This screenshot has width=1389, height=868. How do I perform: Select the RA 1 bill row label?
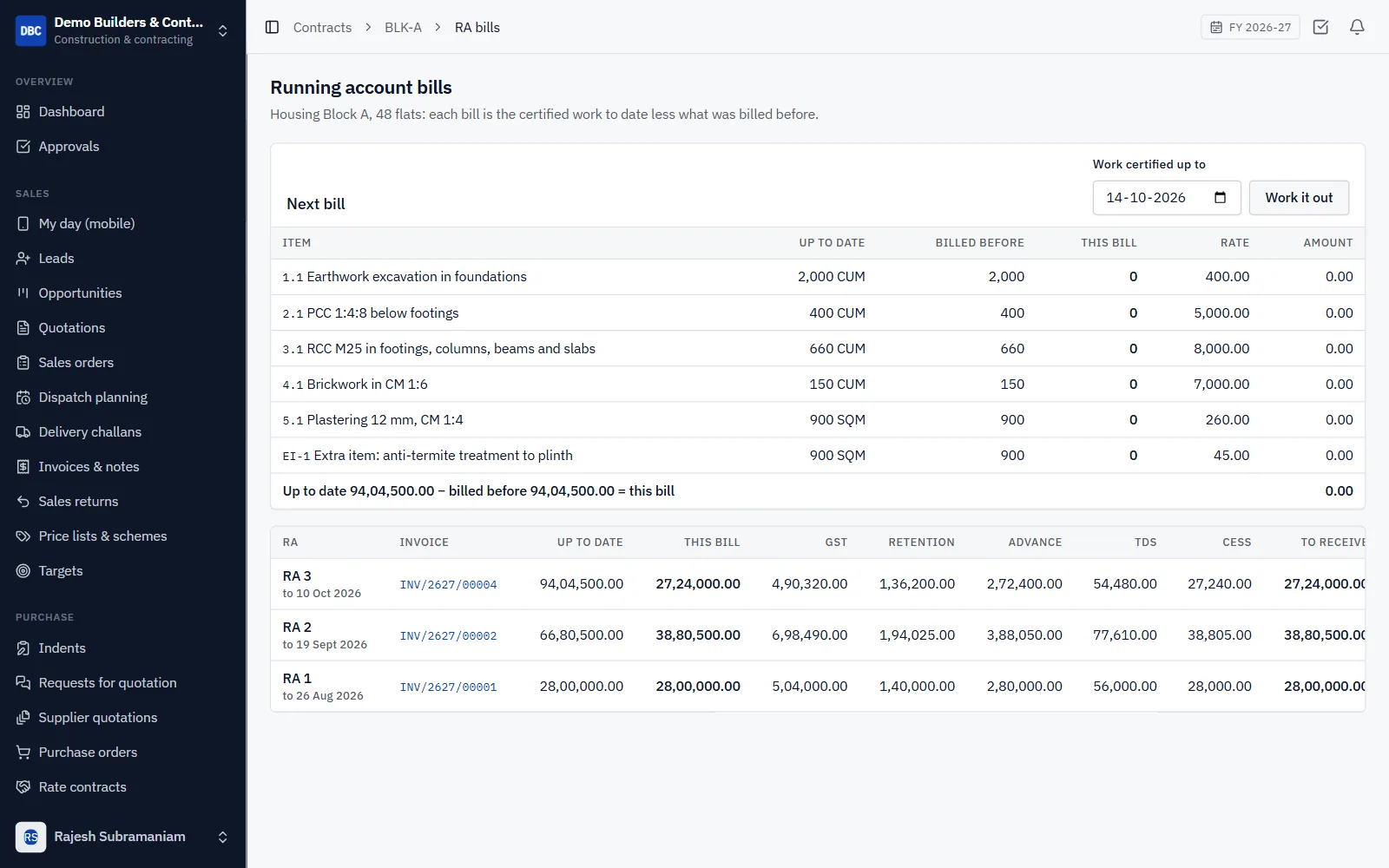[297, 679]
